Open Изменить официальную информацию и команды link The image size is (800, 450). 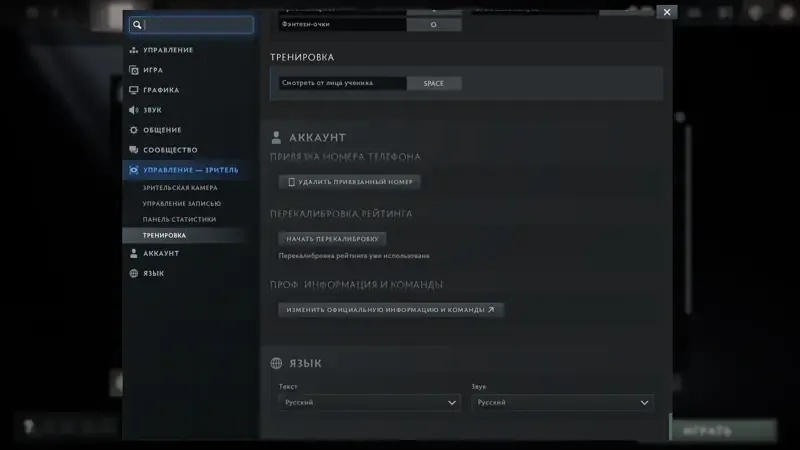coord(391,310)
